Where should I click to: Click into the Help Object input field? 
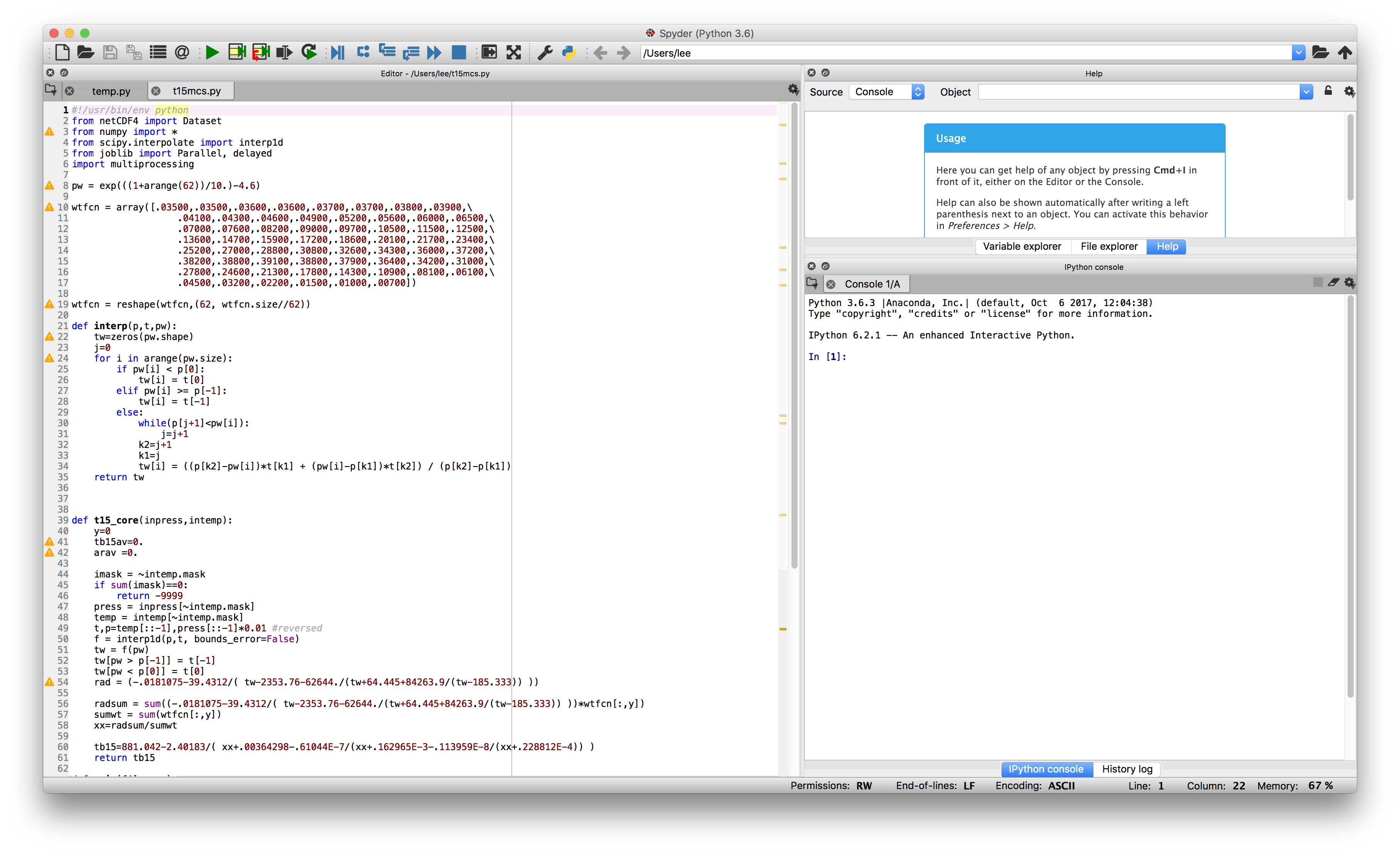point(1139,92)
